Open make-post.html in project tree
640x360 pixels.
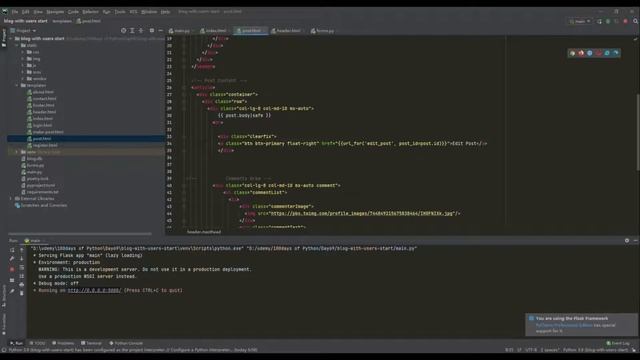[x=45, y=132]
